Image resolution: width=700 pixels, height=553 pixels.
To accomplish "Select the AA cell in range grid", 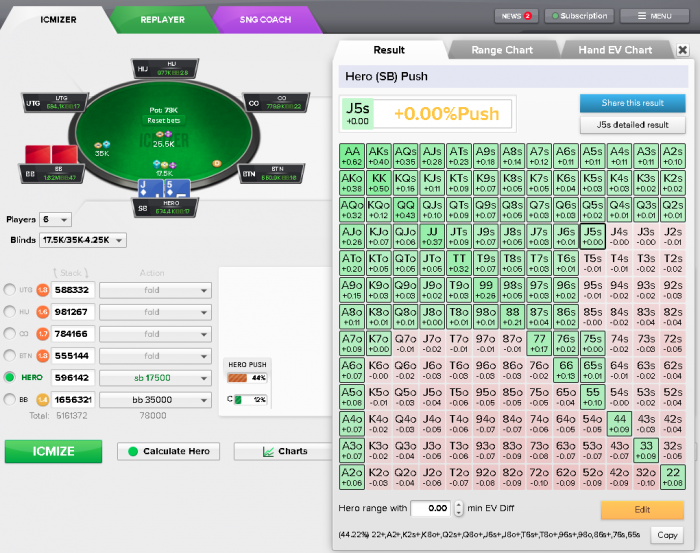I will coord(352,156).
